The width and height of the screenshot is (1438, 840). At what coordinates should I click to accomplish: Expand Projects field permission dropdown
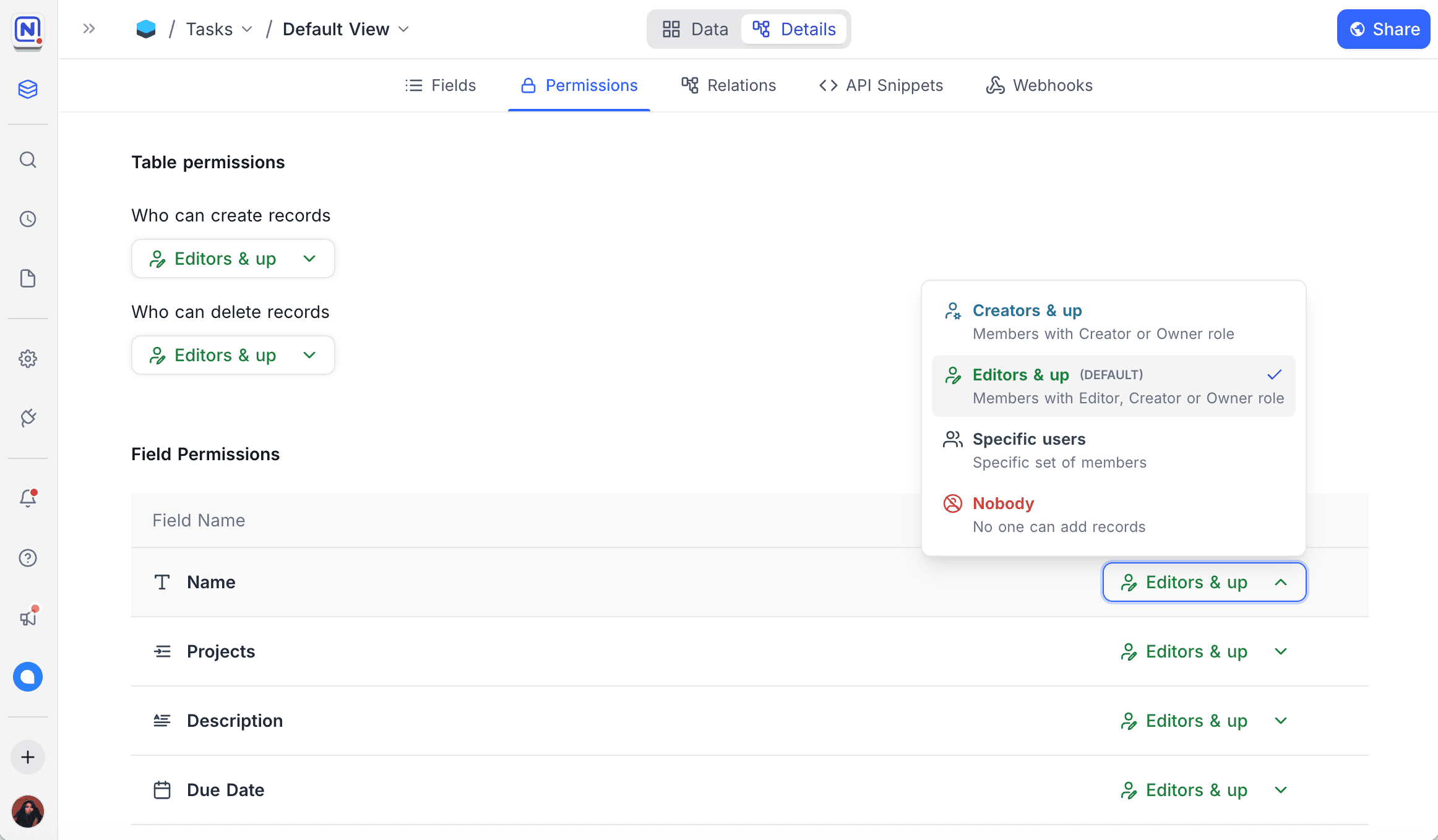coord(1203,651)
